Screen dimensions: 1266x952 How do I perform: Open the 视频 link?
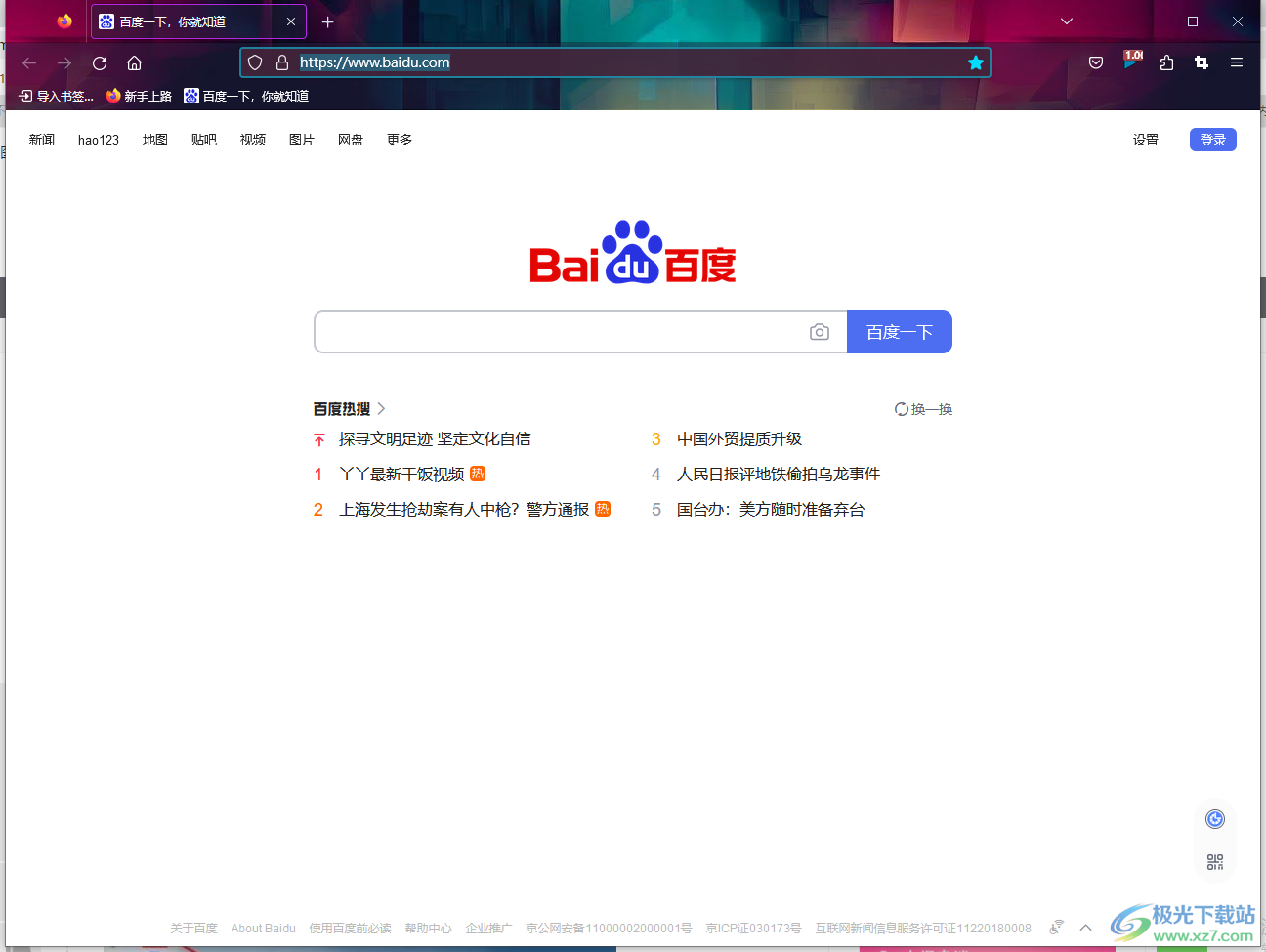pyautogui.click(x=253, y=140)
